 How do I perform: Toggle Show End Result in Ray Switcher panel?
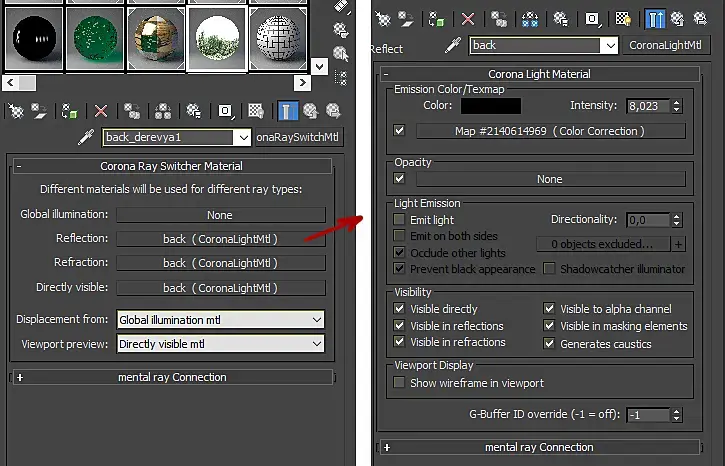point(288,111)
